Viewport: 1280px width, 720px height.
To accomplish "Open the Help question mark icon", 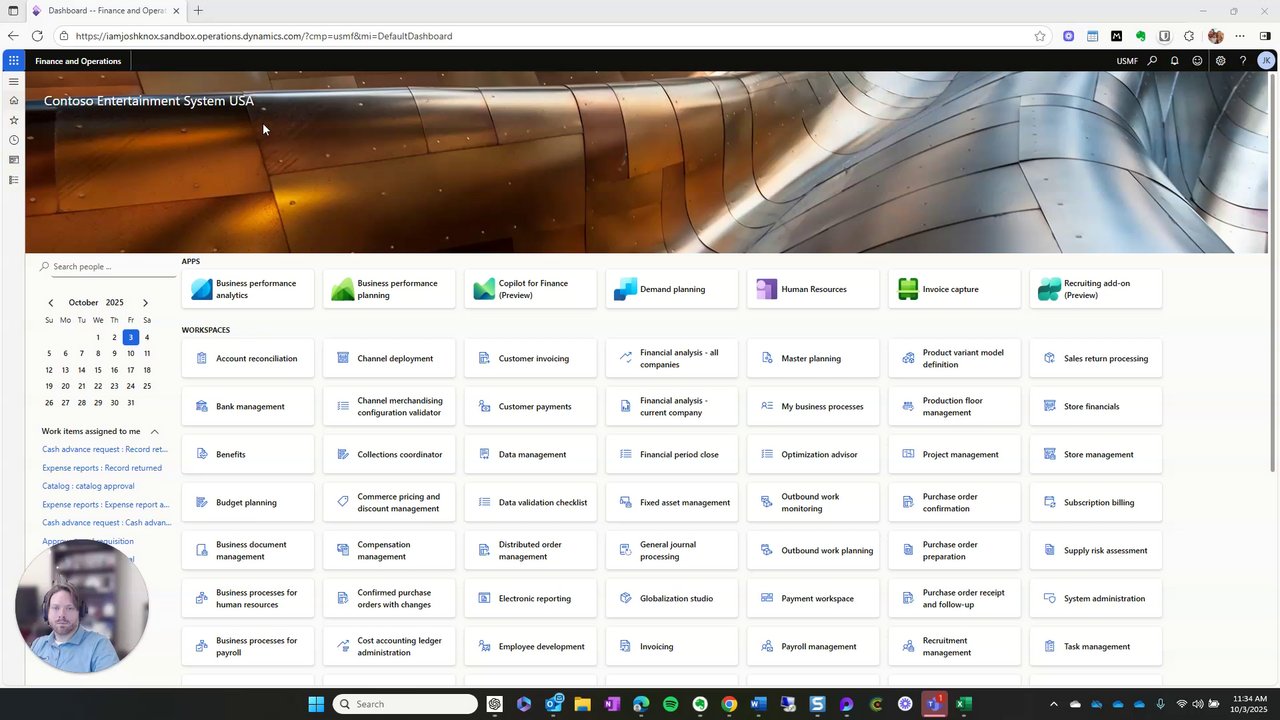I will 1243,61.
